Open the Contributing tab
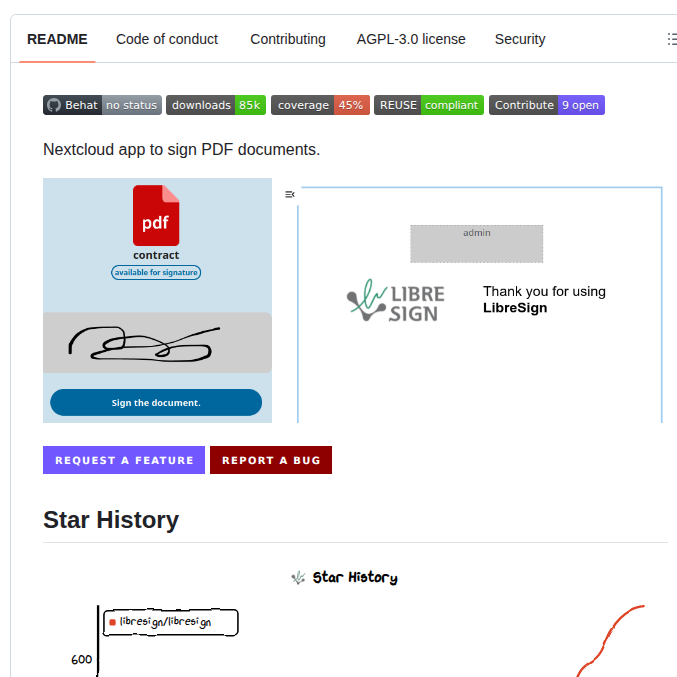Viewport: 677px width, 677px height. coord(288,39)
